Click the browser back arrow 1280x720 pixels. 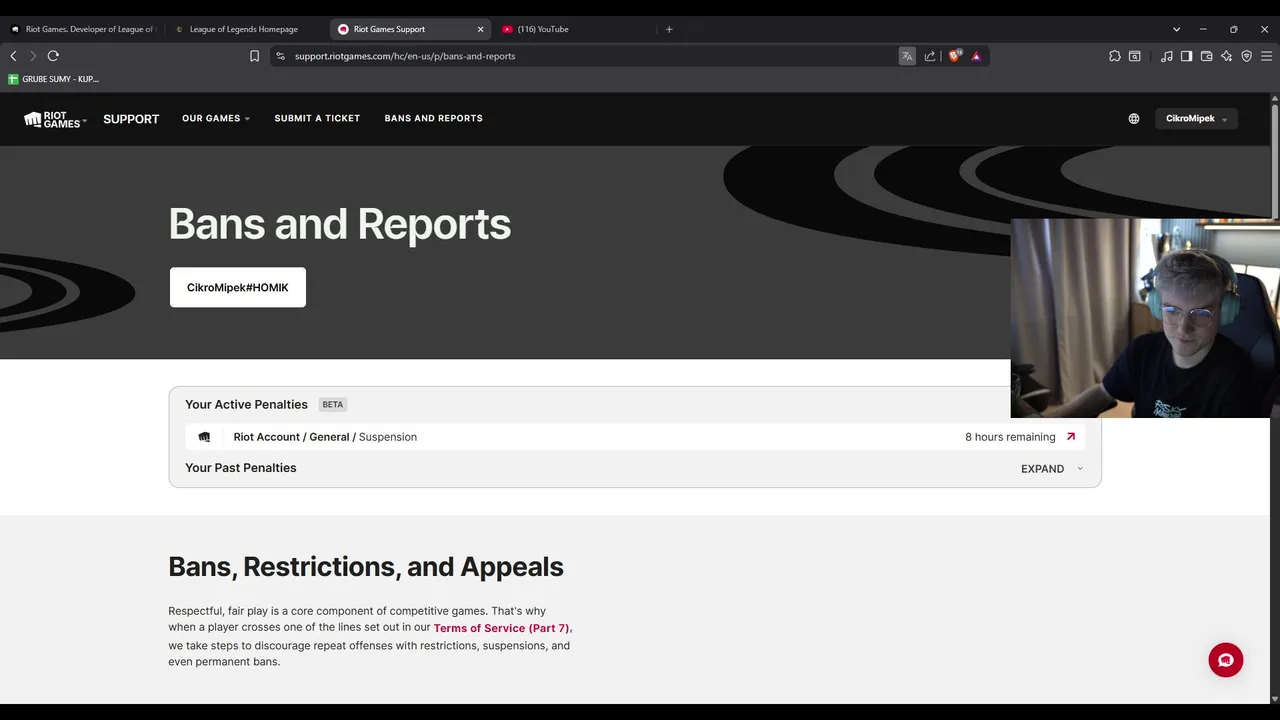pos(13,56)
